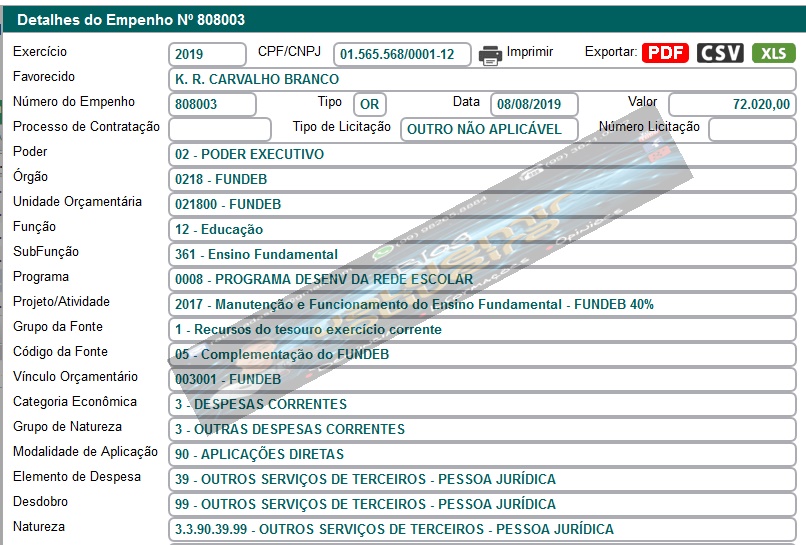The image size is (806, 545).
Task: Click Categoria Econômica field 3 - DESPESAS CORRENTES
Action: point(482,404)
